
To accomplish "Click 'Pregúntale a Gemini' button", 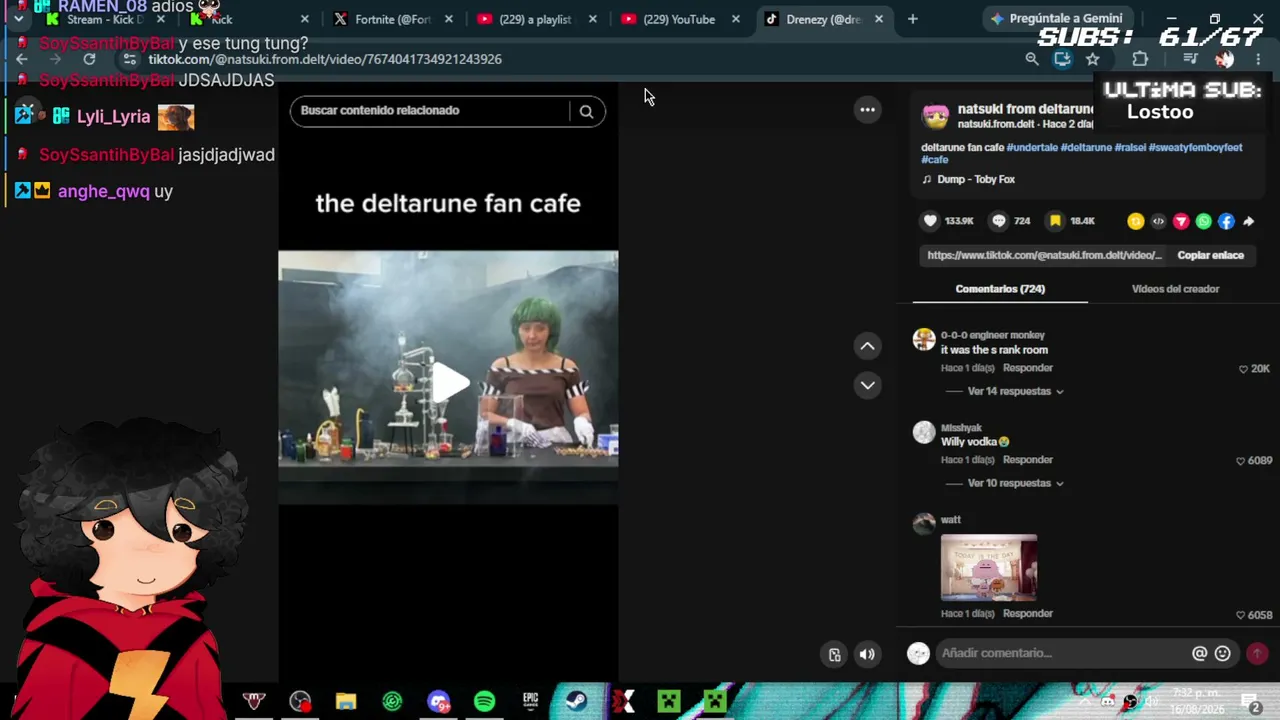I will point(1056,18).
